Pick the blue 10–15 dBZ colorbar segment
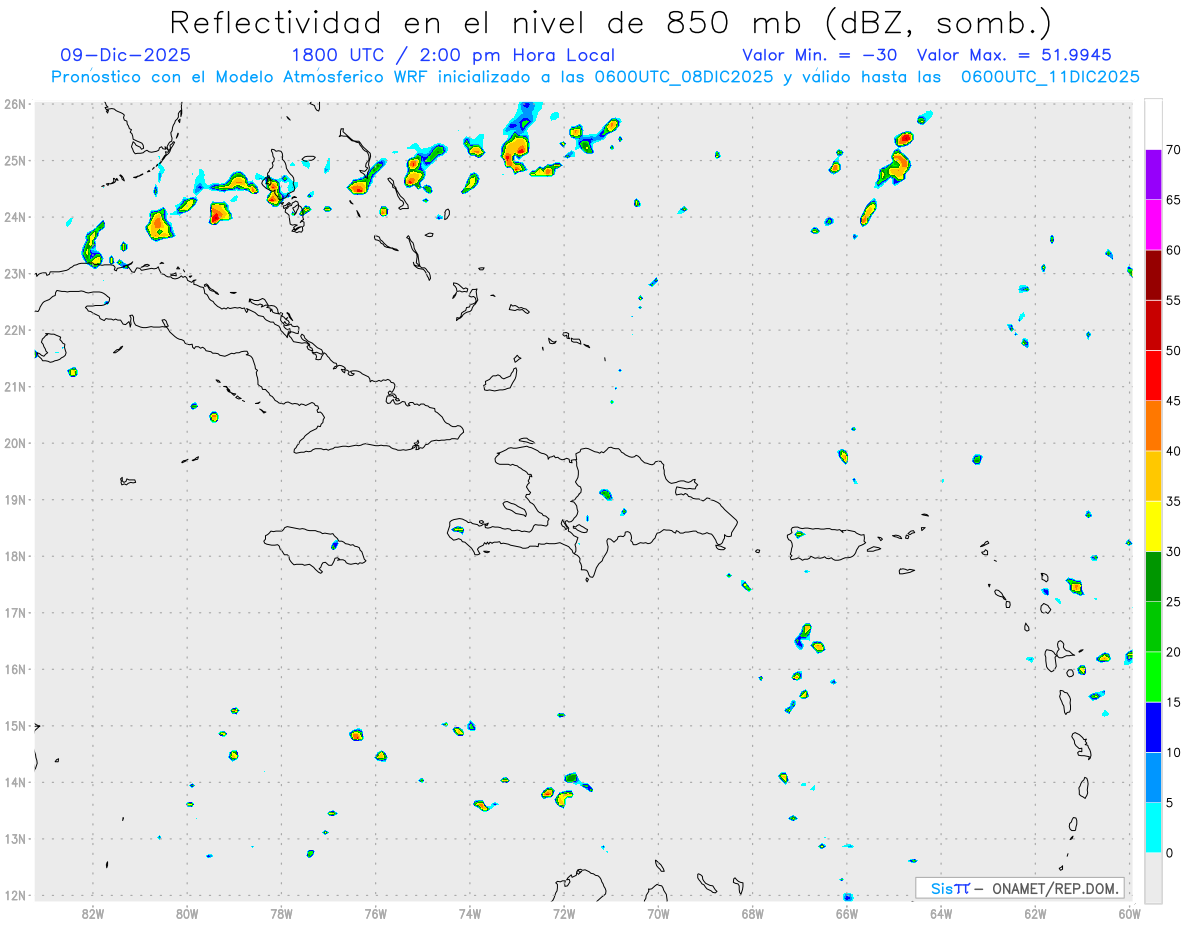Screen dimensions: 1200x927 [1153, 727]
